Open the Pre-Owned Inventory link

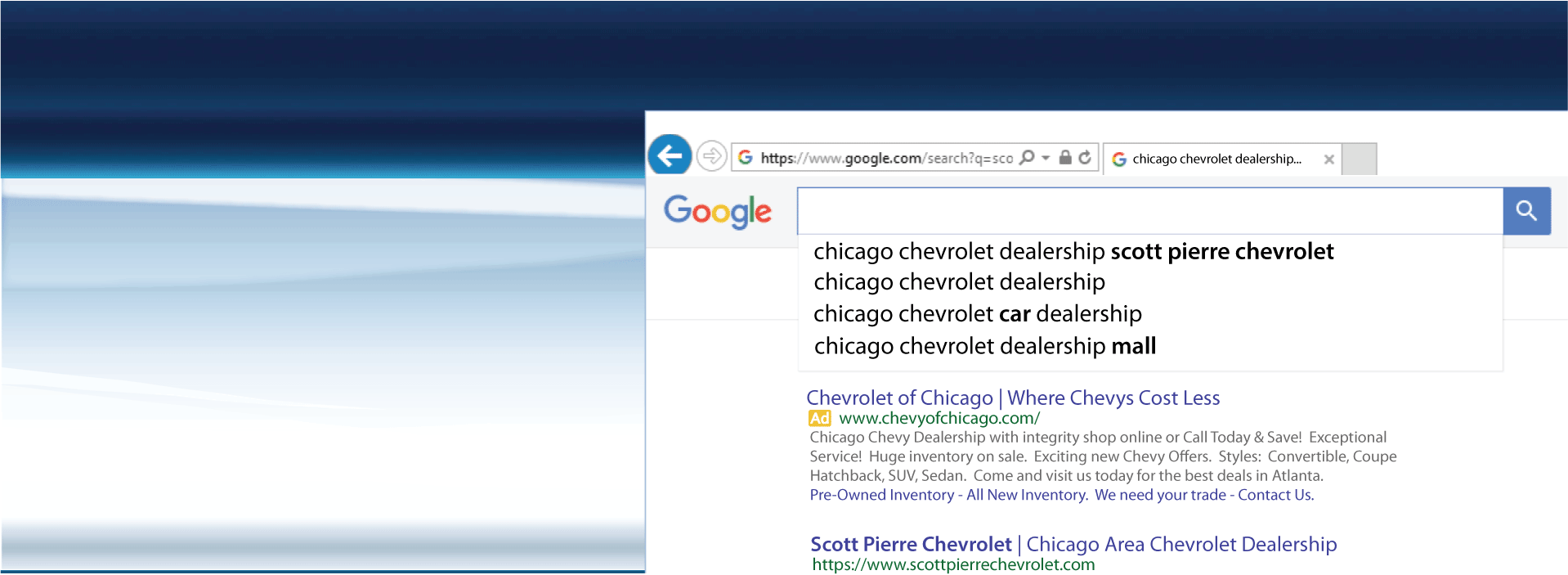881,495
